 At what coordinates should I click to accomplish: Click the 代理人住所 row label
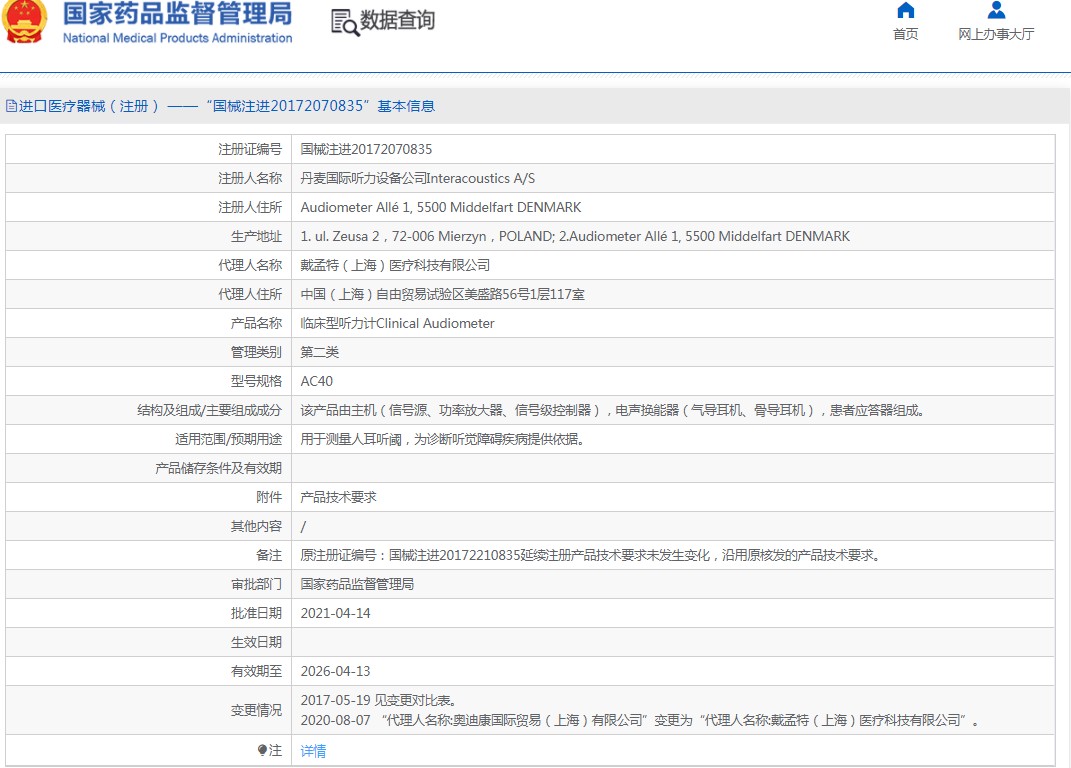pyautogui.click(x=250, y=294)
